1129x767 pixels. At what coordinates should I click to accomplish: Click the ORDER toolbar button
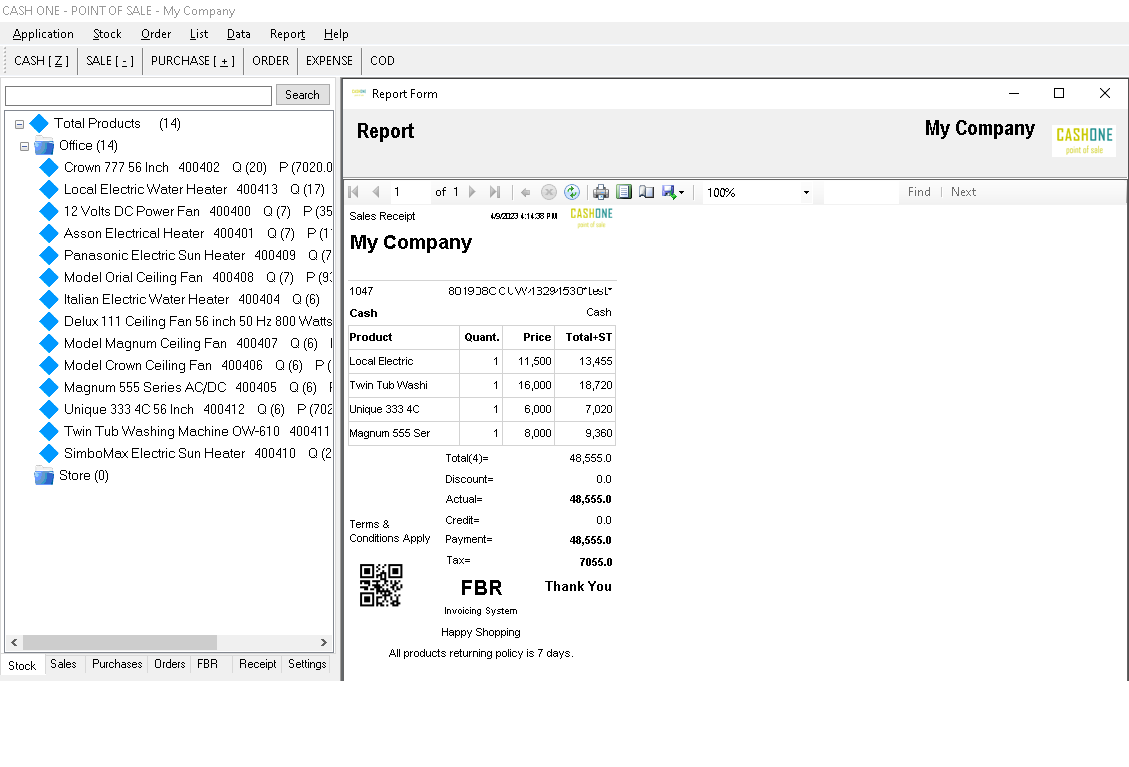[x=271, y=60]
